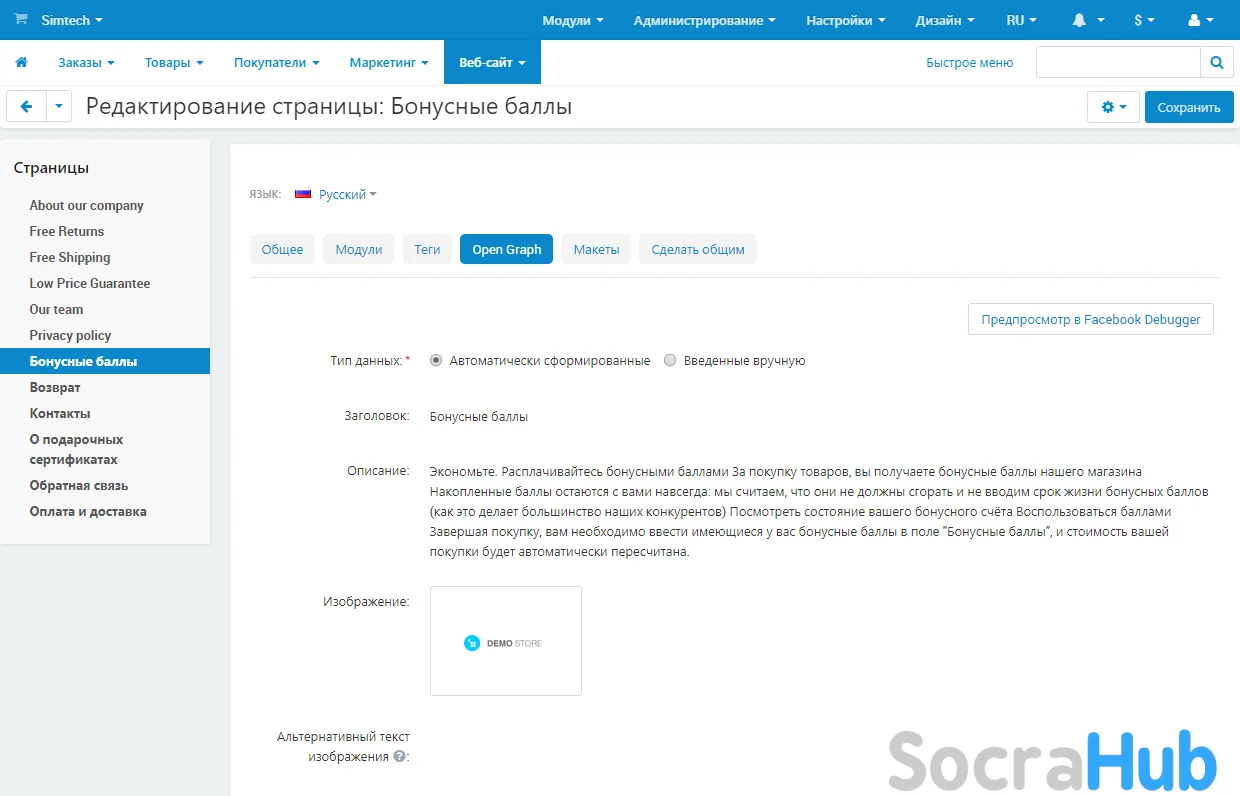Open the Privacy policy page in sidebar
The image size is (1240, 796).
[70, 335]
